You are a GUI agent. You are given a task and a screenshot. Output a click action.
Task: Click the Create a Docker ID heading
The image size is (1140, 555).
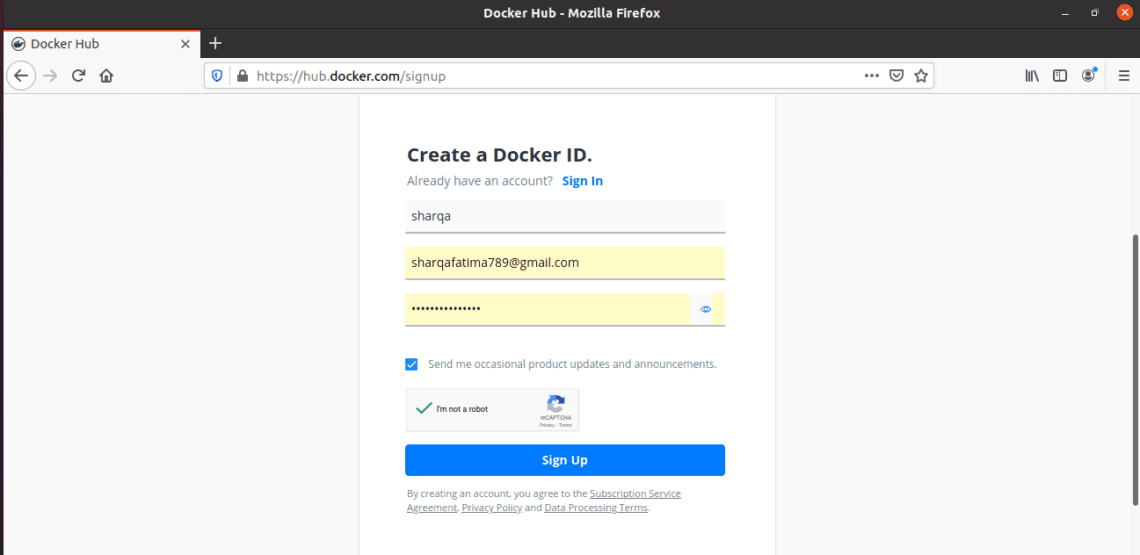(x=499, y=155)
